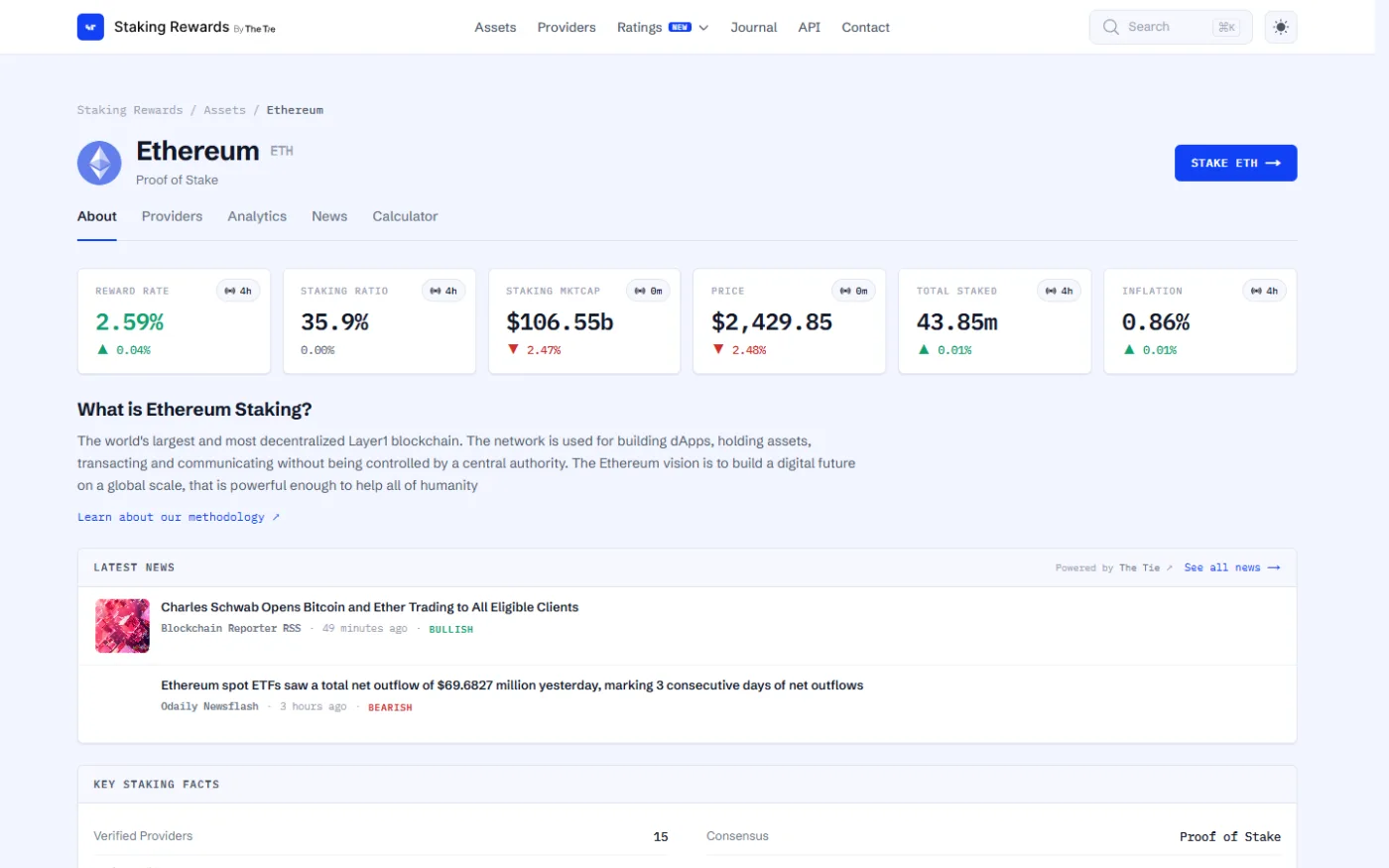Open the Charles Schwab Bitcoin and Ether headline
The width and height of the screenshot is (1389, 868).
tap(369, 607)
